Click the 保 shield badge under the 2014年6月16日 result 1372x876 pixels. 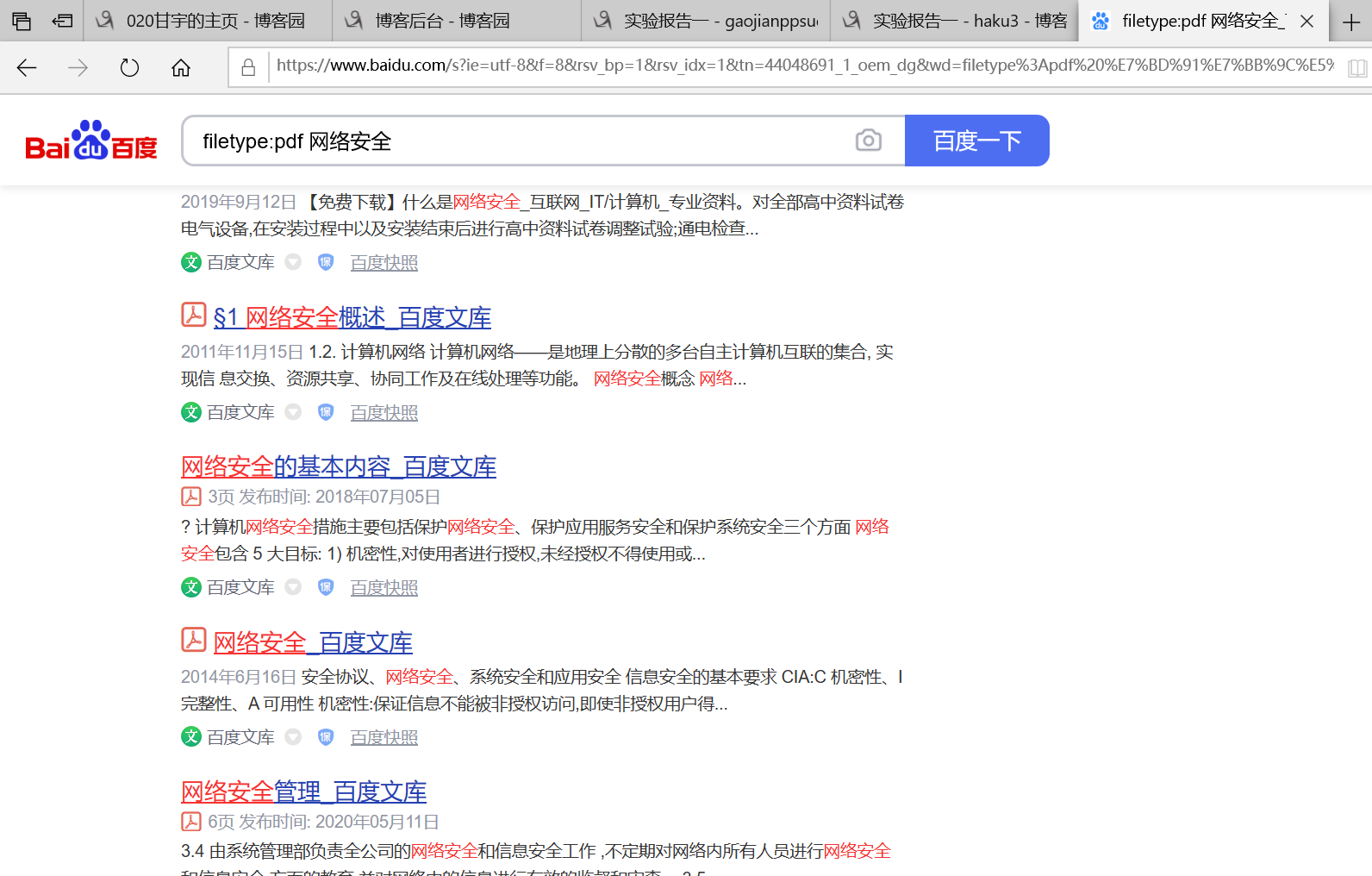pyautogui.click(x=325, y=737)
